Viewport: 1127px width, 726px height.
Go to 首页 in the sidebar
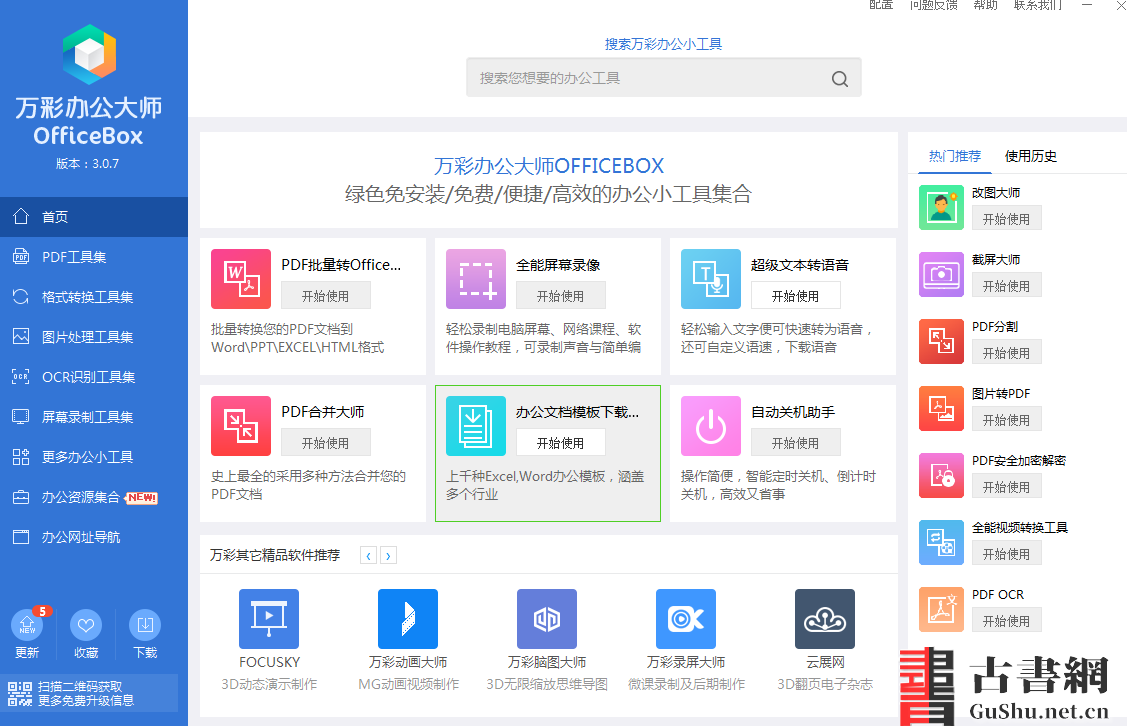pos(94,216)
